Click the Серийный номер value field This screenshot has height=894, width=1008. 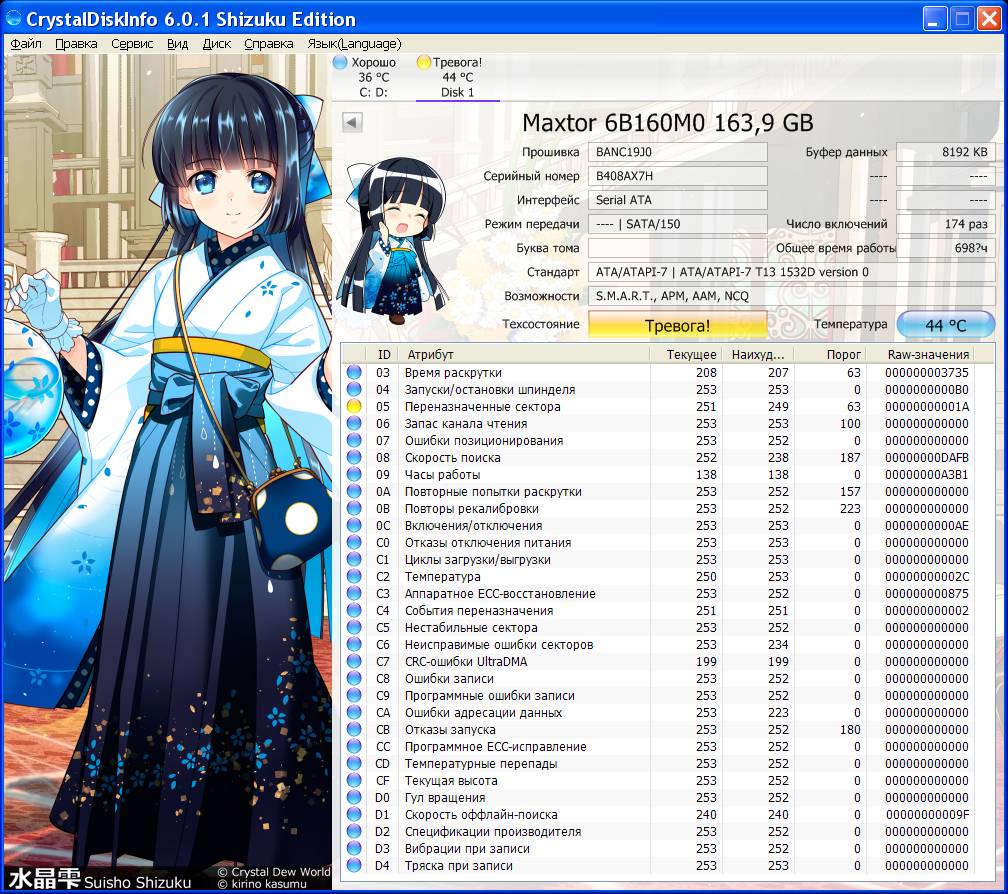tap(677, 176)
